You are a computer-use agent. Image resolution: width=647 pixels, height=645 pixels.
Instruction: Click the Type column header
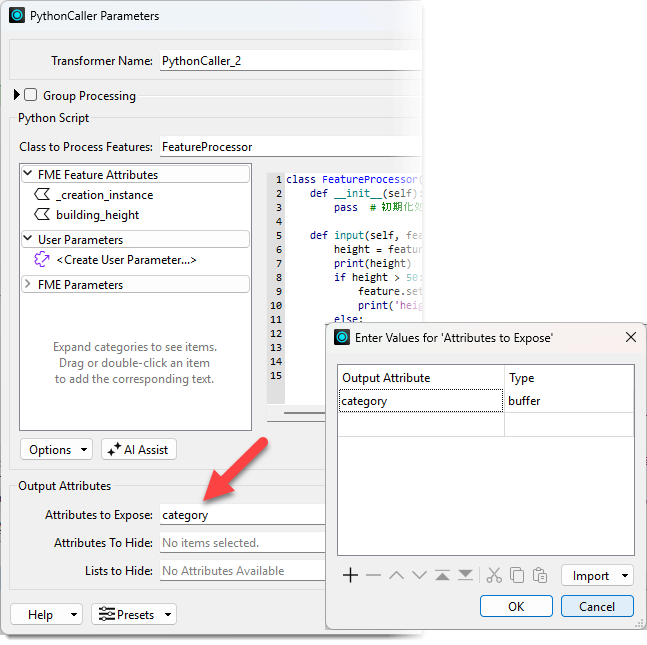[569, 378]
